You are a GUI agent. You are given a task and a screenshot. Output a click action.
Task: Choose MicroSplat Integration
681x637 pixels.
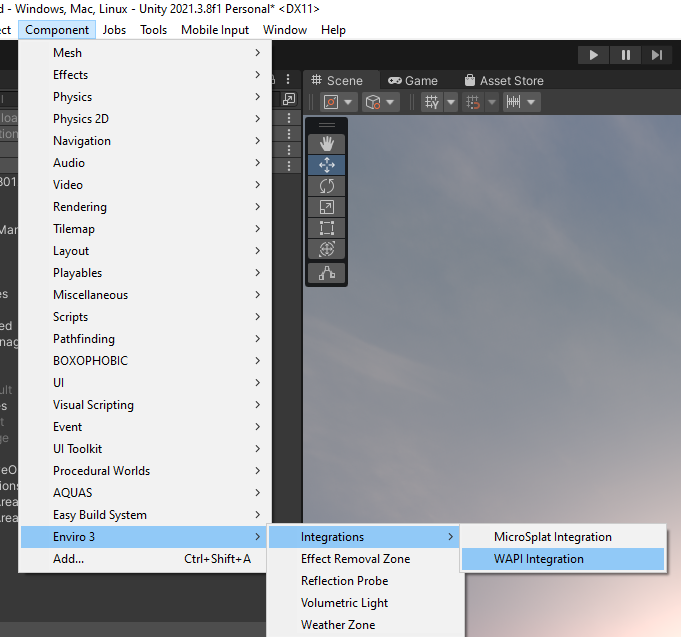click(x=563, y=537)
